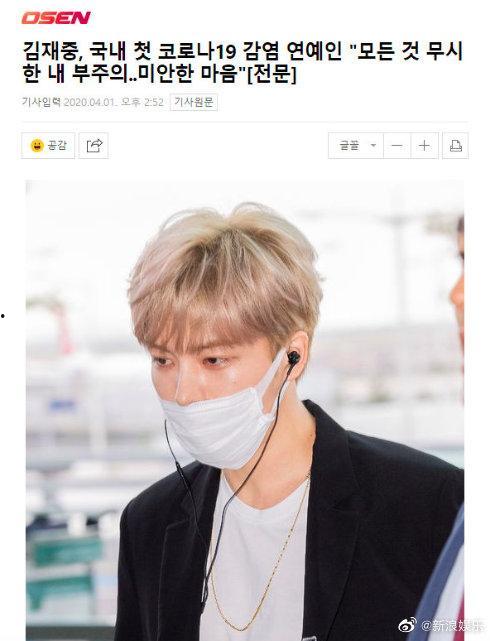Click the OSEN logo
Viewport: 490px width, 641px height.
click(56, 18)
